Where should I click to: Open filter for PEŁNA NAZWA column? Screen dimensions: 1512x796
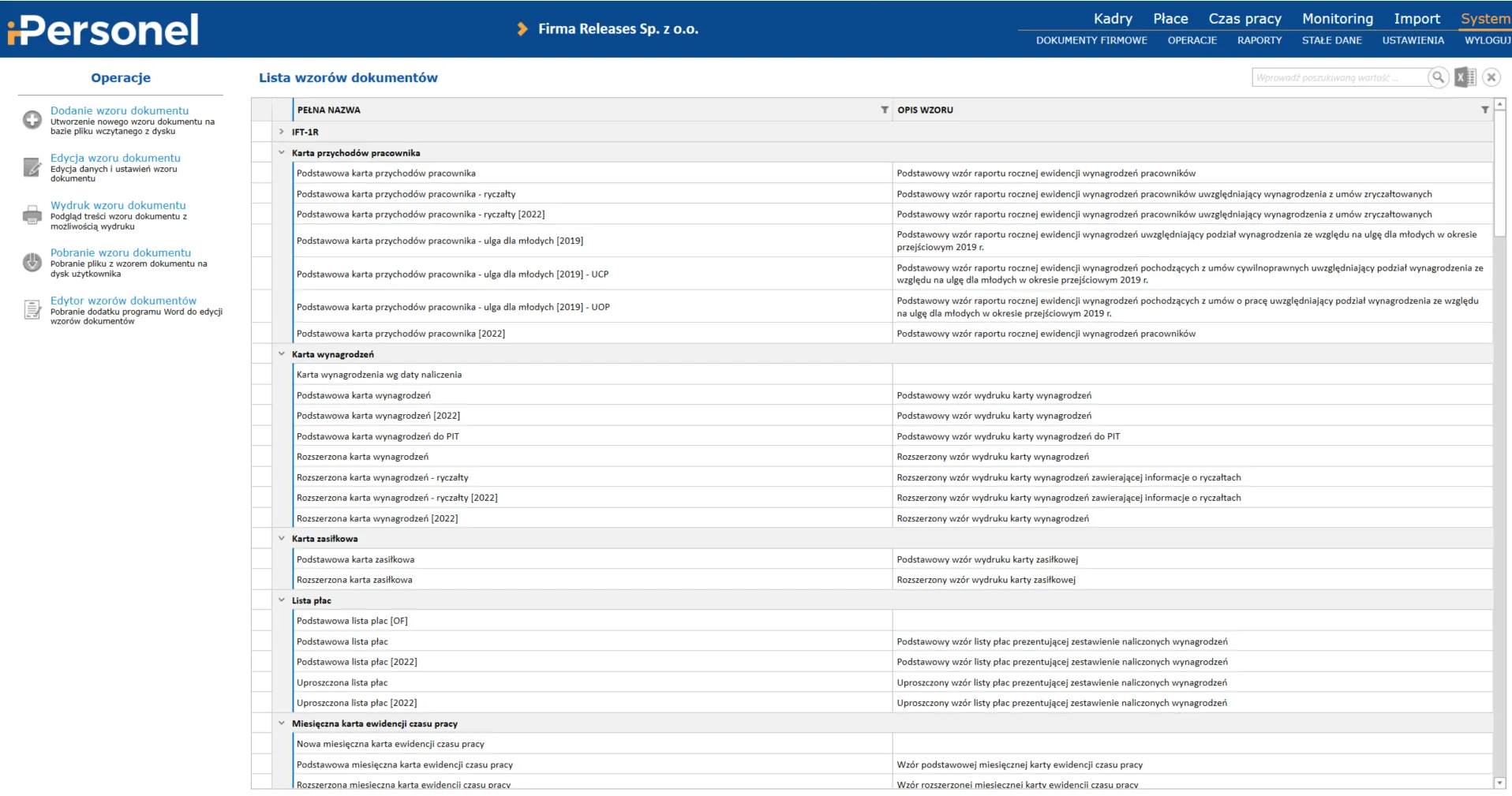[x=885, y=110]
